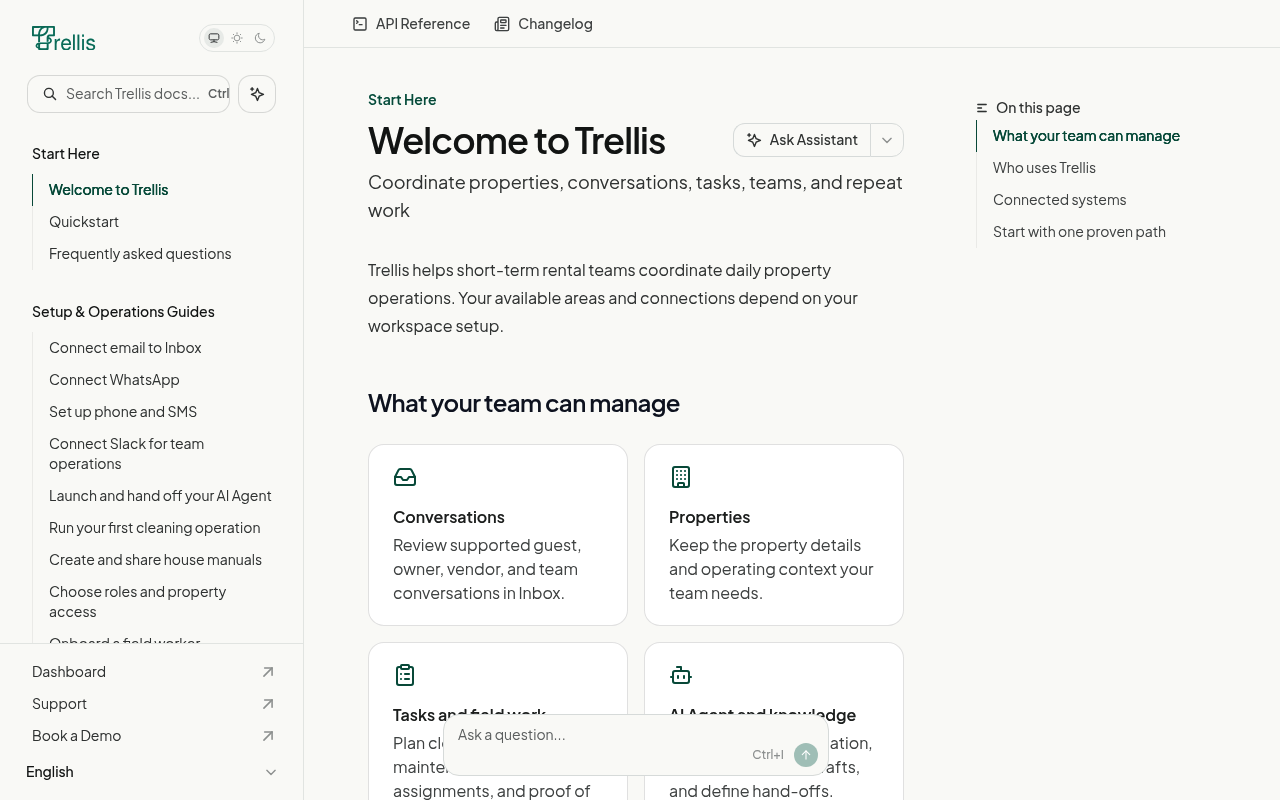1280x800 pixels.
Task: Switch to system theme mode
Action: coord(214,38)
